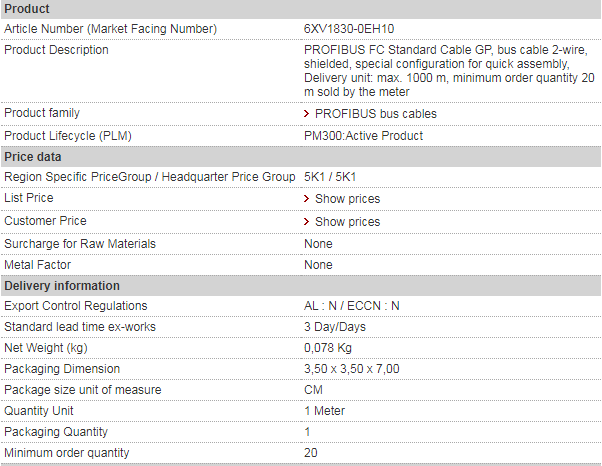Click the Net Weight 0,078 Kg value

click(x=327, y=348)
